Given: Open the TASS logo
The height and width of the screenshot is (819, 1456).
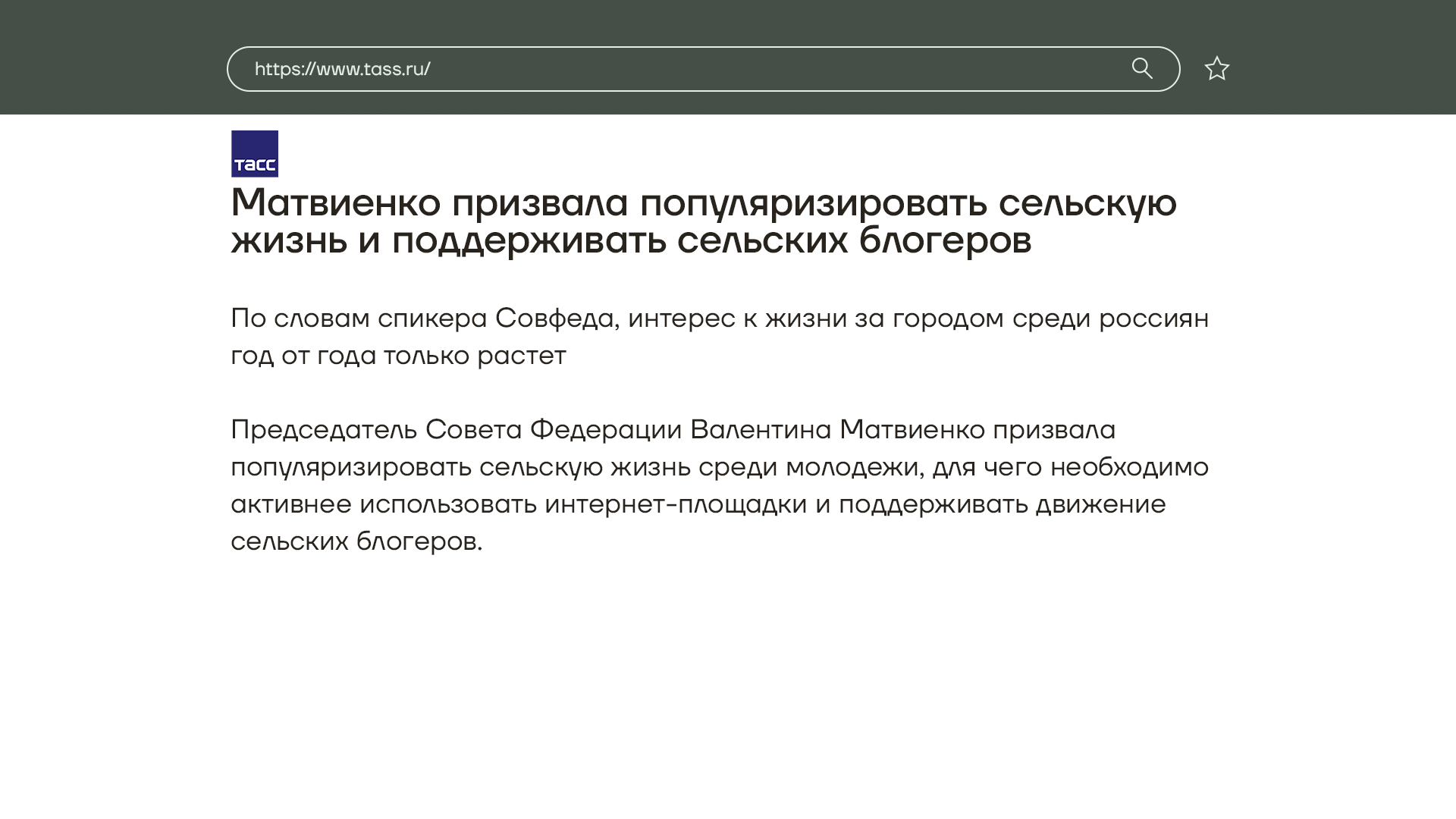Looking at the screenshot, I should coord(255,154).
